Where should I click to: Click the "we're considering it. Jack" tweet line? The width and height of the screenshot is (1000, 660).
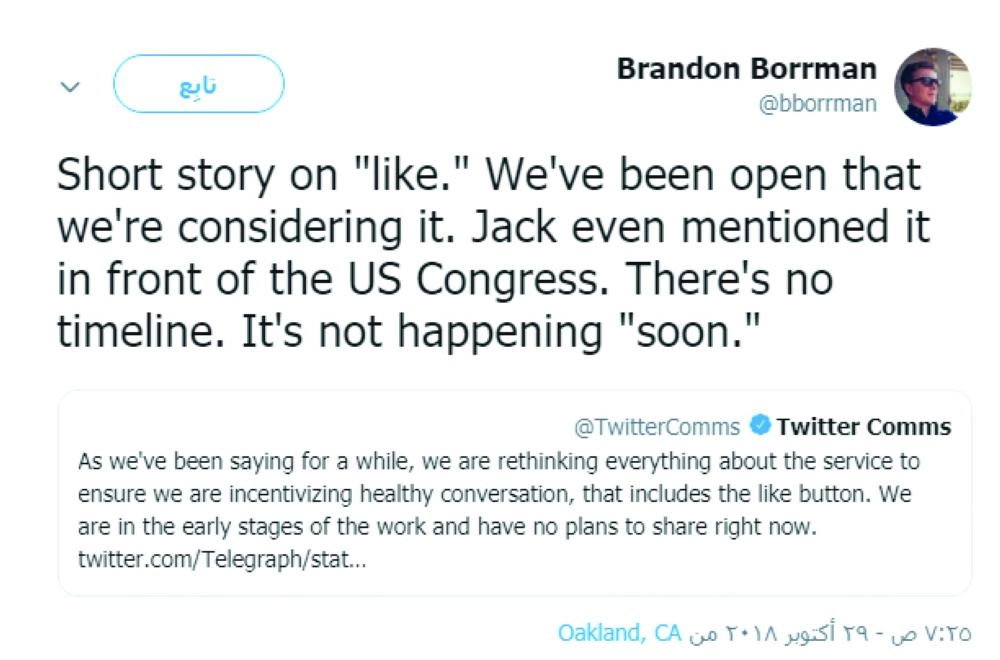493,227
